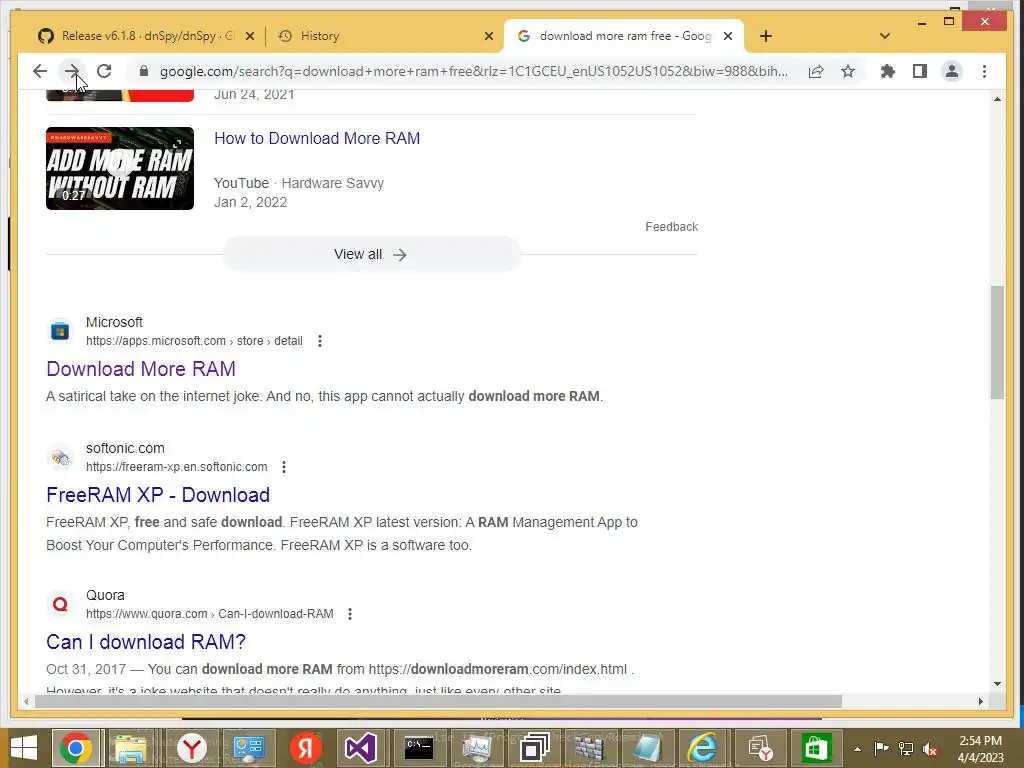
Task: Click the softonic.com favicon
Action: (60, 457)
